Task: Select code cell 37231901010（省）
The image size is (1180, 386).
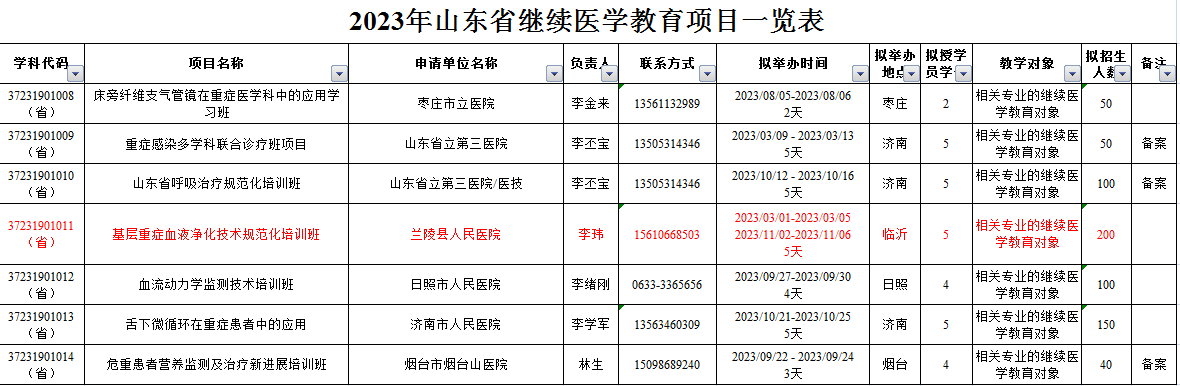Action: point(41,183)
